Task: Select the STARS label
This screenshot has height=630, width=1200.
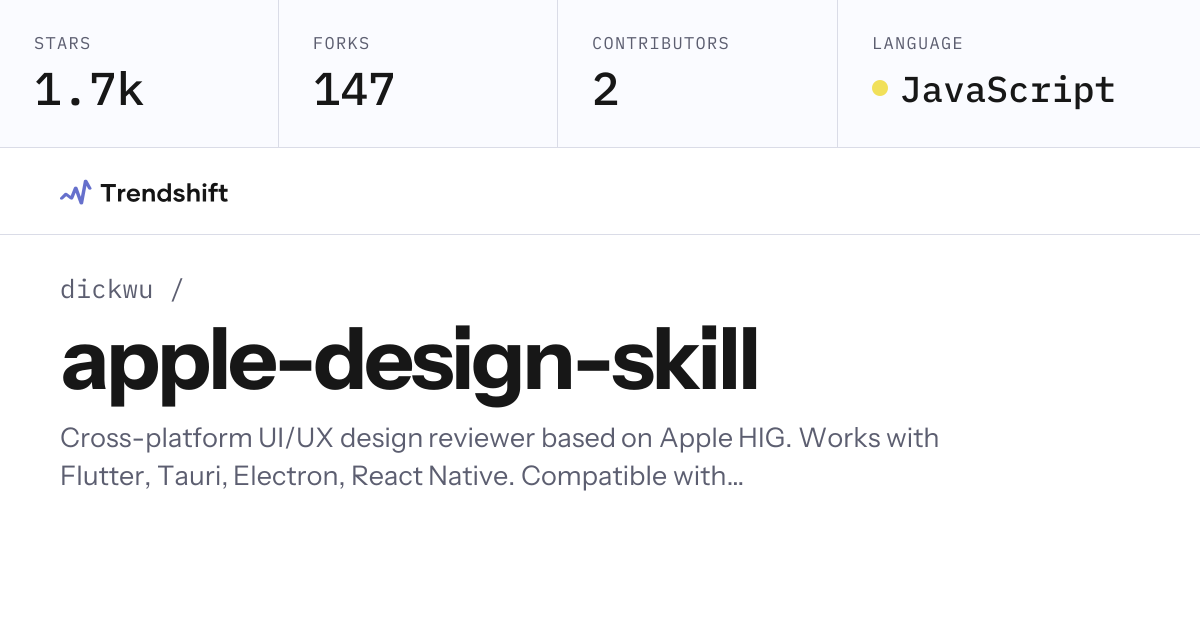Action: click(62, 44)
